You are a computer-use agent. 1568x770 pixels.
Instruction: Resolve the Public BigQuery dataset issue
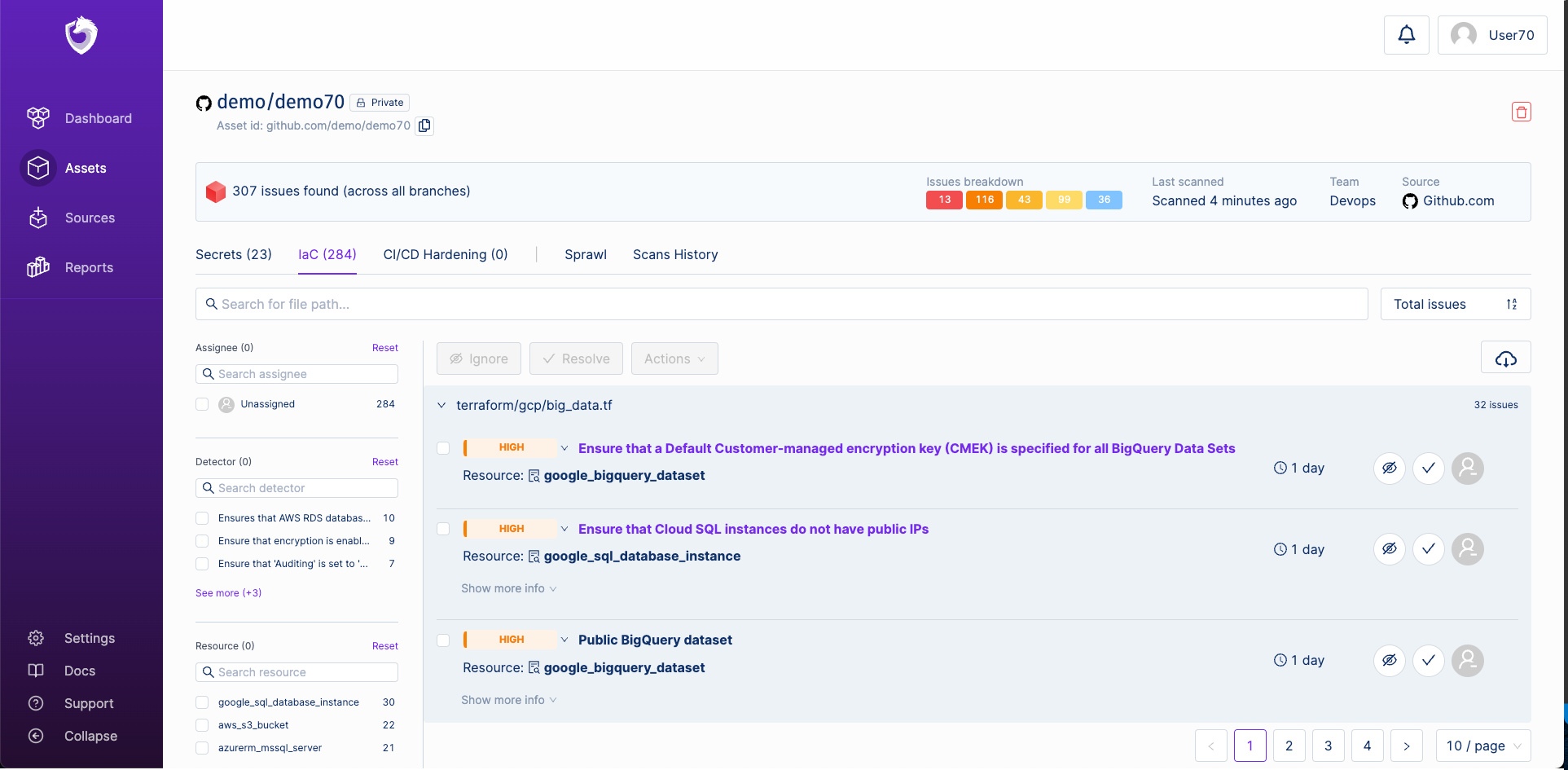pyautogui.click(x=1428, y=660)
